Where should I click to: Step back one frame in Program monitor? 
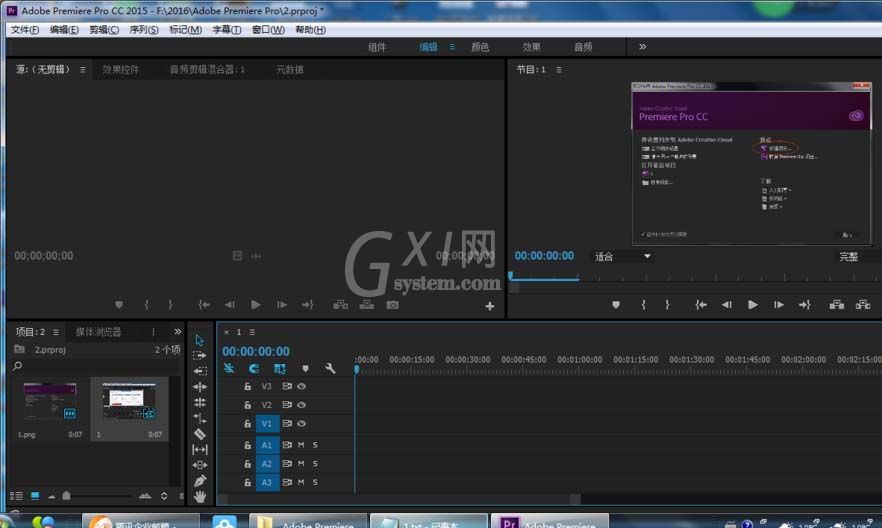[x=727, y=305]
